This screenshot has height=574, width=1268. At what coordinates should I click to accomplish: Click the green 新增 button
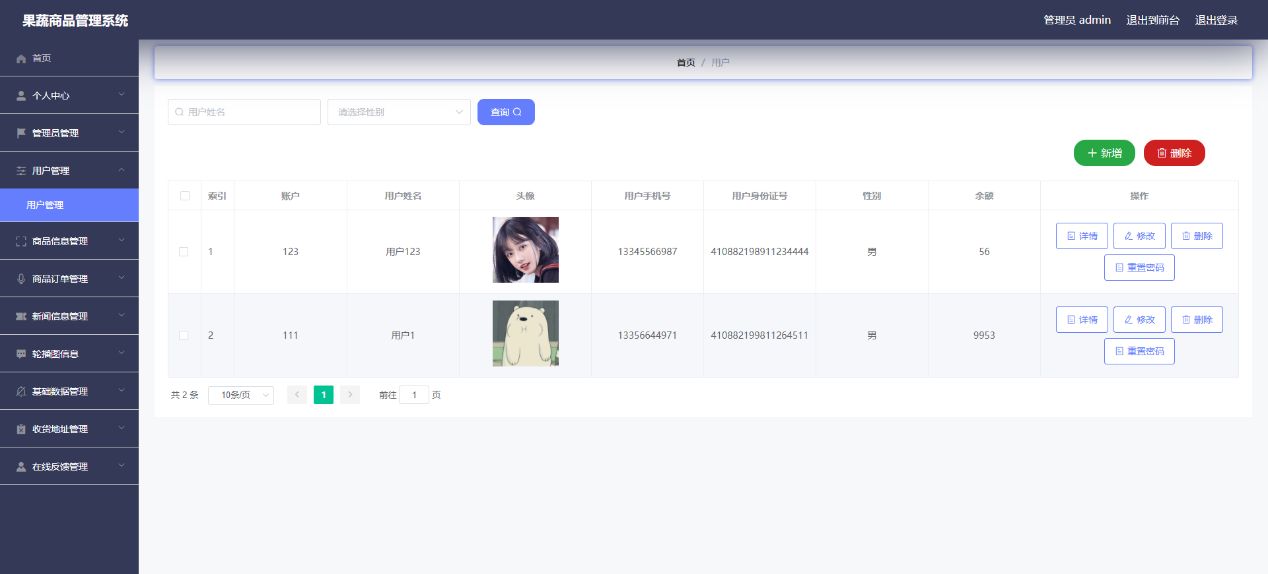pos(1104,153)
